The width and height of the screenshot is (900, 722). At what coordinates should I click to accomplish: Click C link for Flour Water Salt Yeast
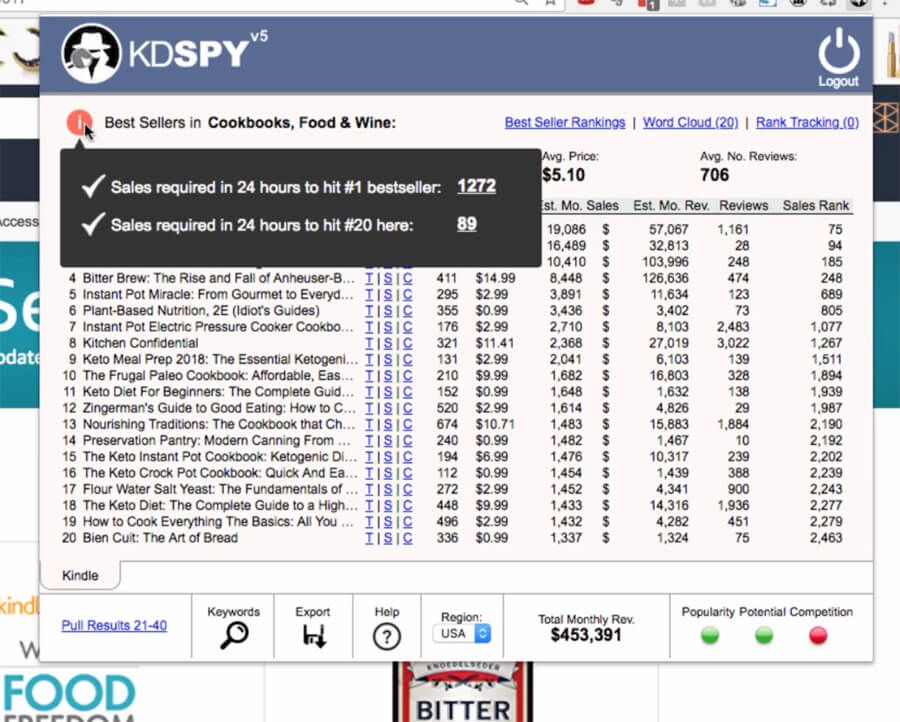coord(407,489)
